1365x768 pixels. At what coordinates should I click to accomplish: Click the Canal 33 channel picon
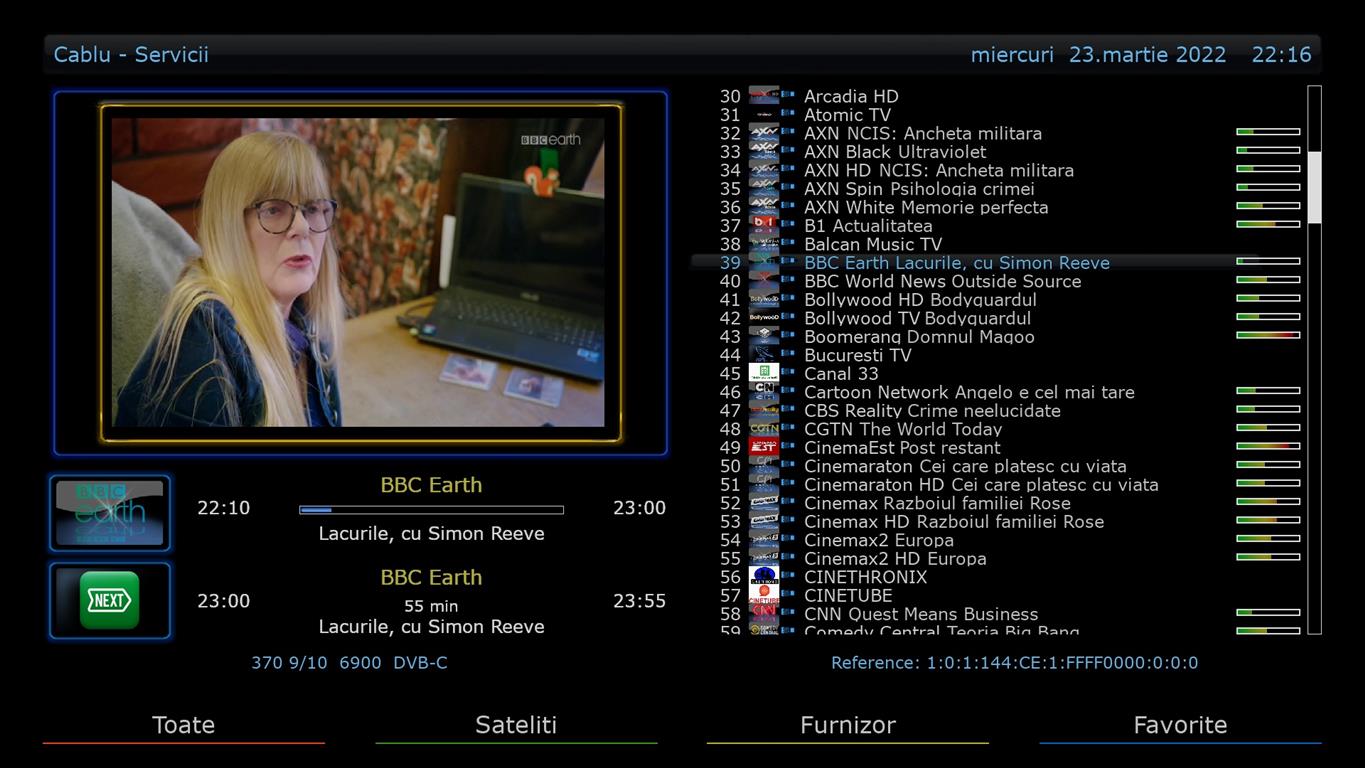click(x=764, y=374)
